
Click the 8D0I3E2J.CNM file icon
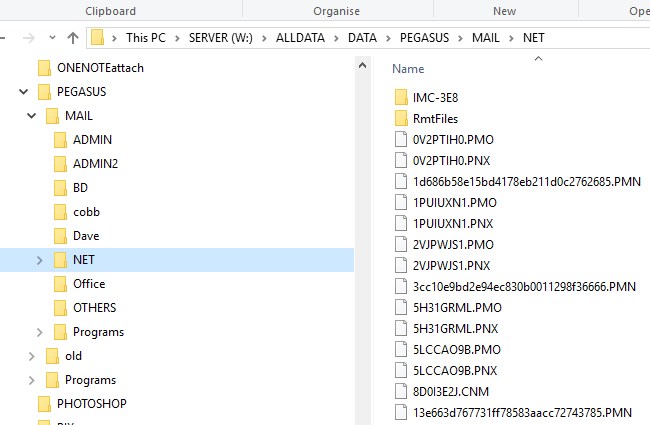400,391
